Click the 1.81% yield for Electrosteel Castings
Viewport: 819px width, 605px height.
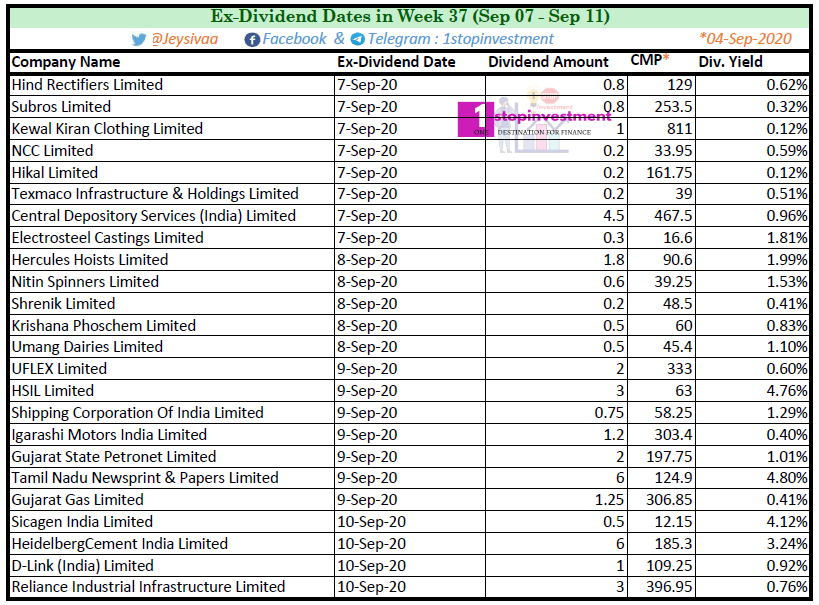[x=787, y=238]
